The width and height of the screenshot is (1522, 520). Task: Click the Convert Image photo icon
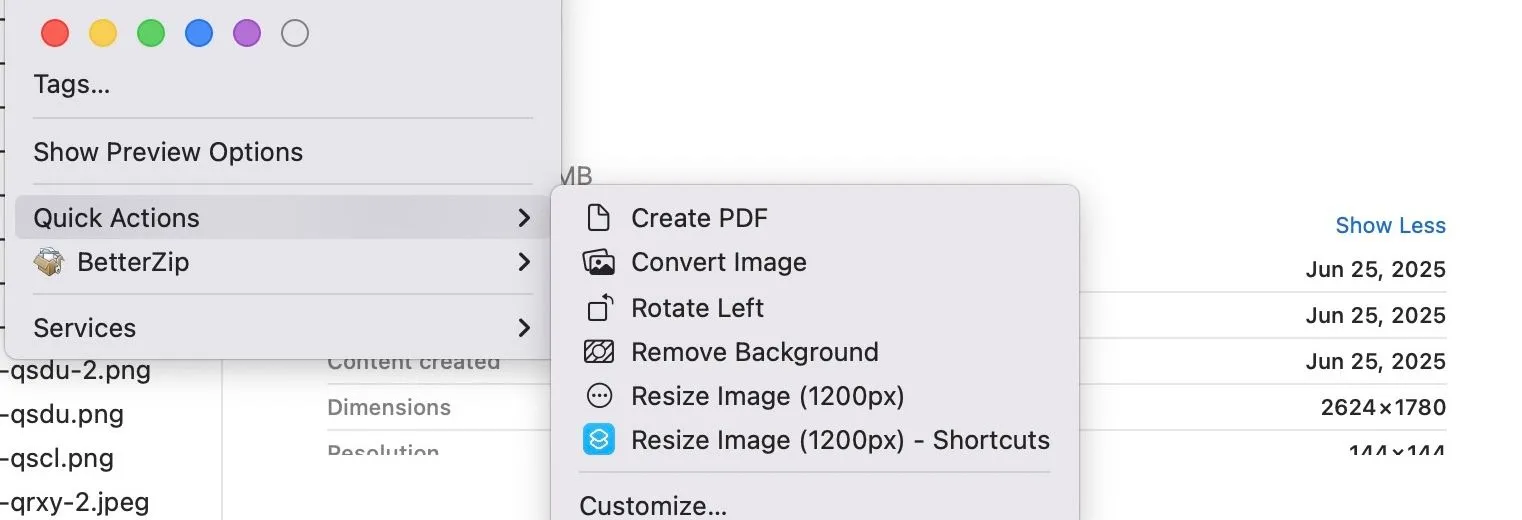point(598,263)
